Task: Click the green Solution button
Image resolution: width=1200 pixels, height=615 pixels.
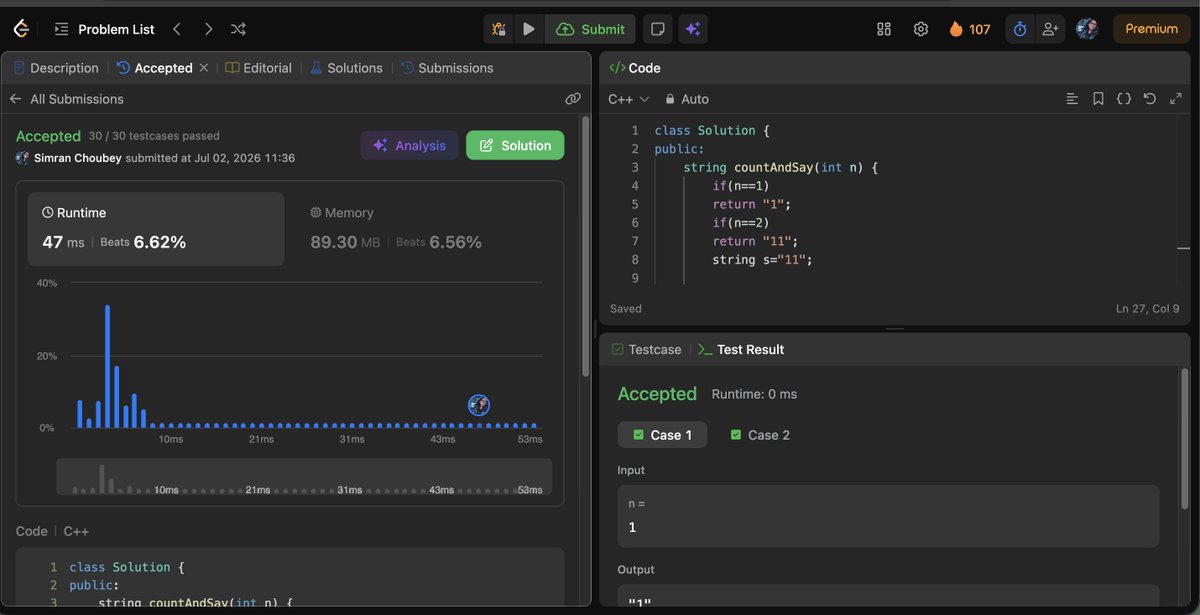Action: pyautogui.click(x=515, y=145)
